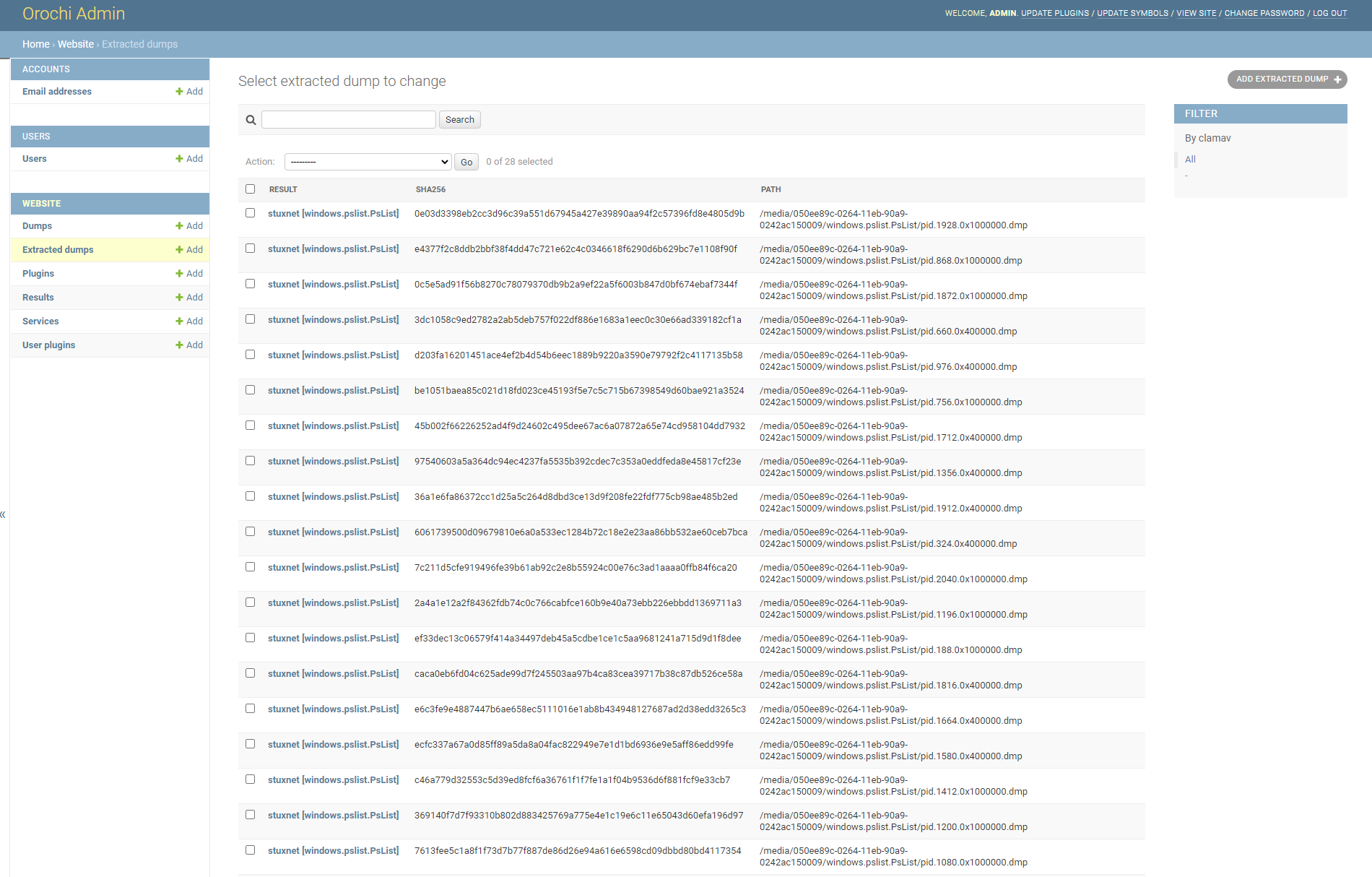
Task: Toggle the select-all checkbox in table header
Action: point(251,189)
